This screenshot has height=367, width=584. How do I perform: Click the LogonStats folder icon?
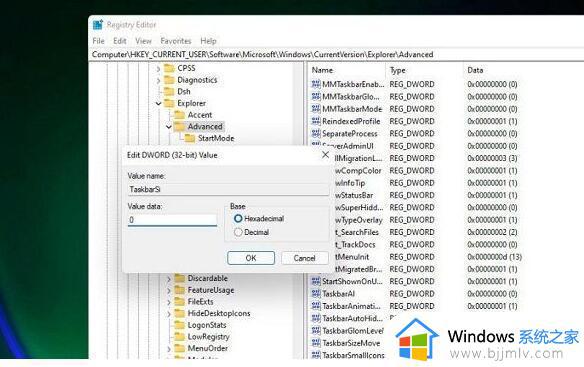coord(180,325)
